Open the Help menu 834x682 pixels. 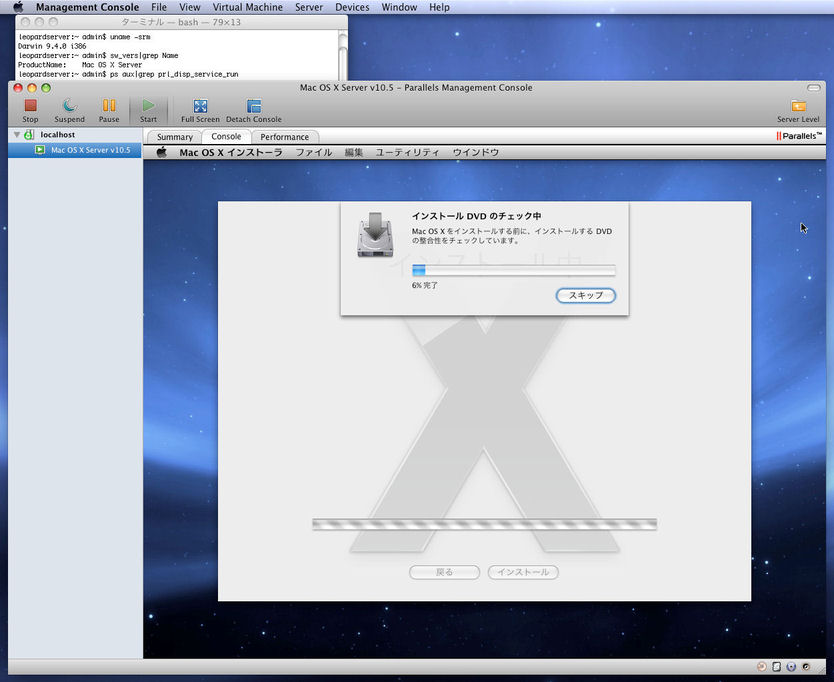click(x=439, y=7)
